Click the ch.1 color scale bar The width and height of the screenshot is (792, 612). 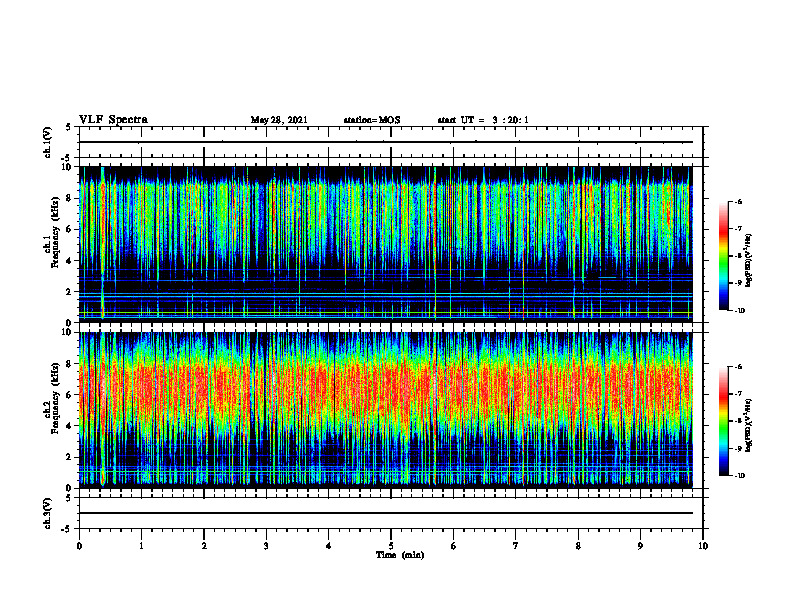[724, 256]
